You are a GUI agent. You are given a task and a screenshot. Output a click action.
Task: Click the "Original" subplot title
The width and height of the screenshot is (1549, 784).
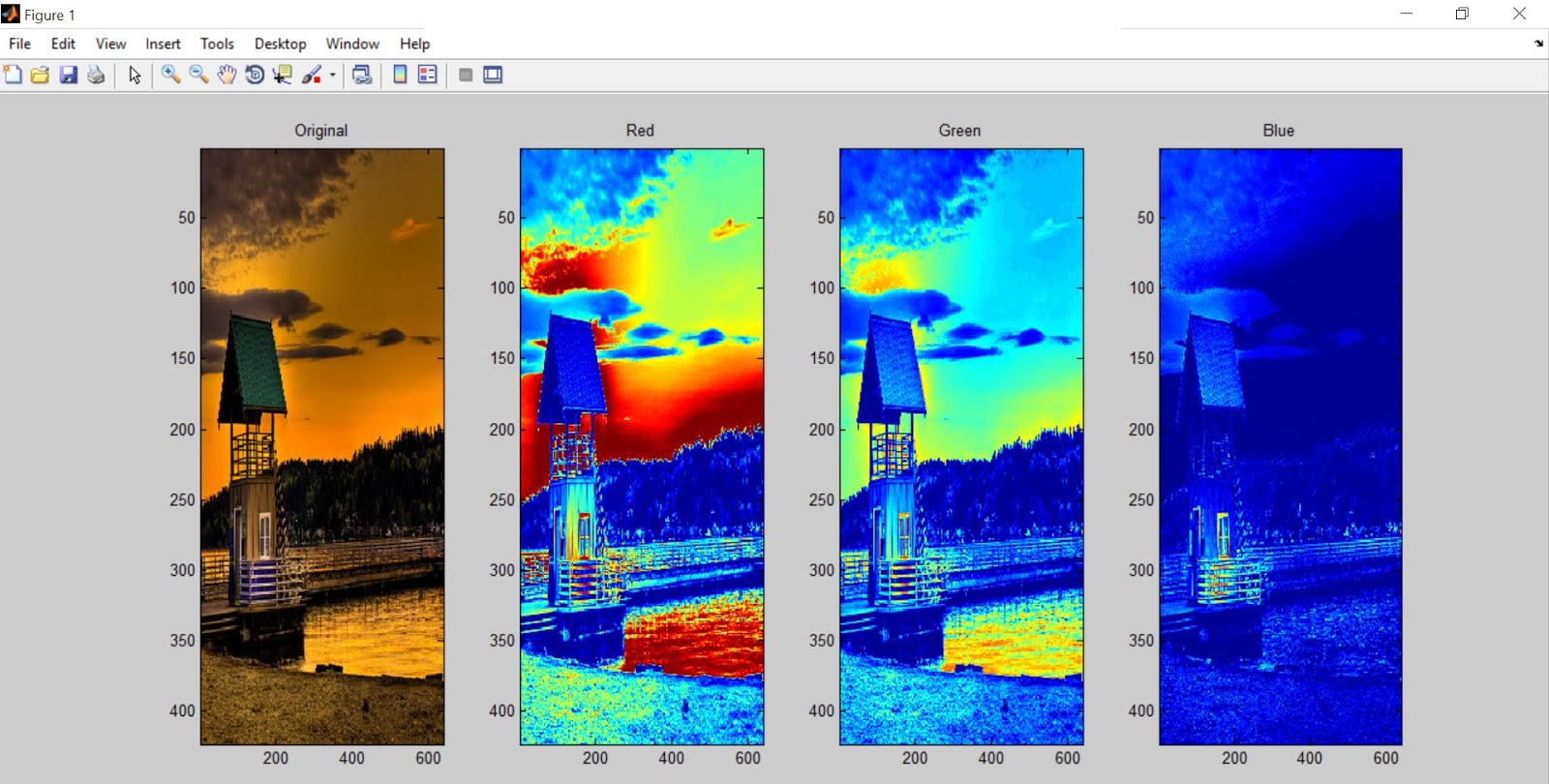point(321,131)
